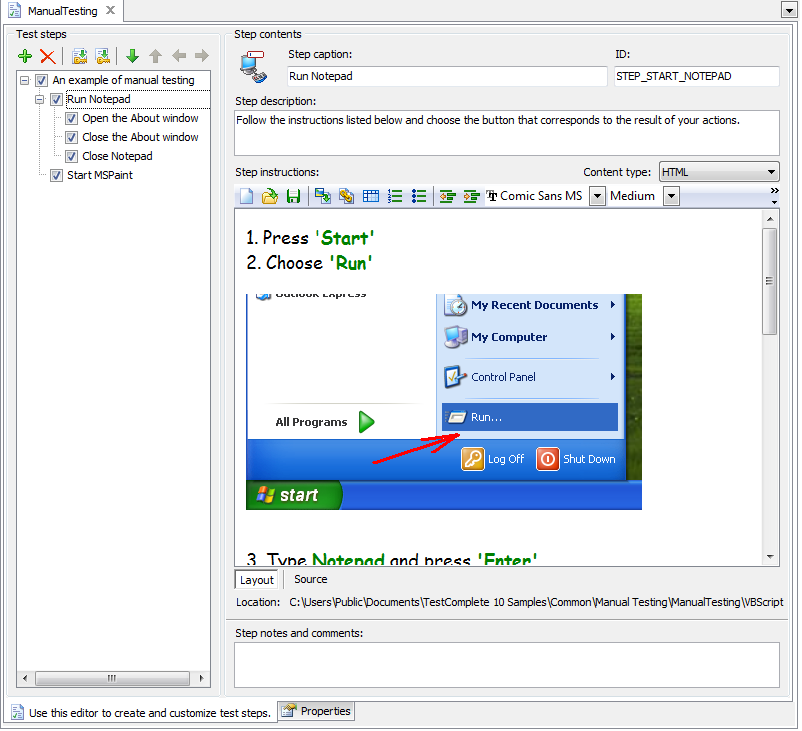Click test steps scroll-left arrow
Viewport: 802px width, 731px height.
25,678
